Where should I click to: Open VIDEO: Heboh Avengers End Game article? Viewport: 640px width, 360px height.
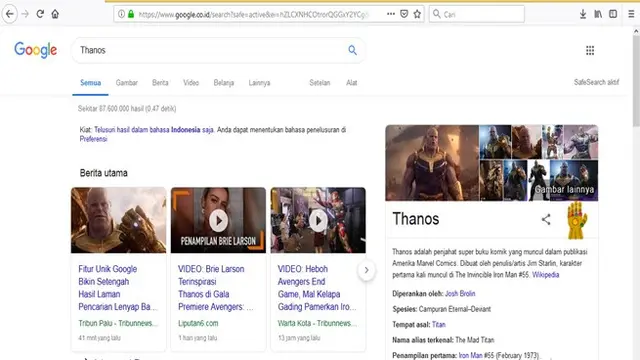pos(317,288)
